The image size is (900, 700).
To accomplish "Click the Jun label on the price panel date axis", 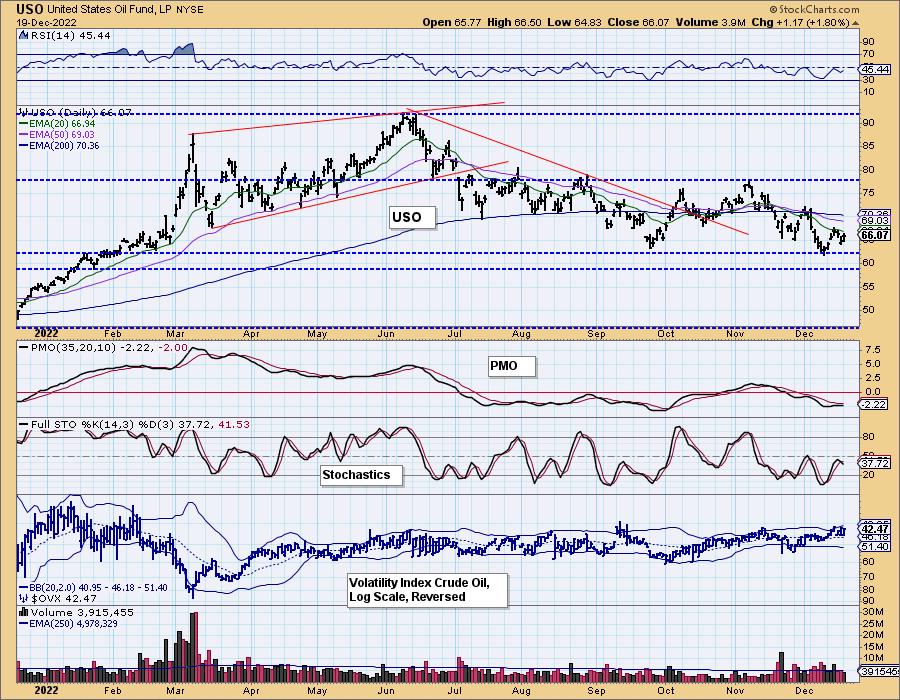I will pyautogui.click(x=386, y=334).
